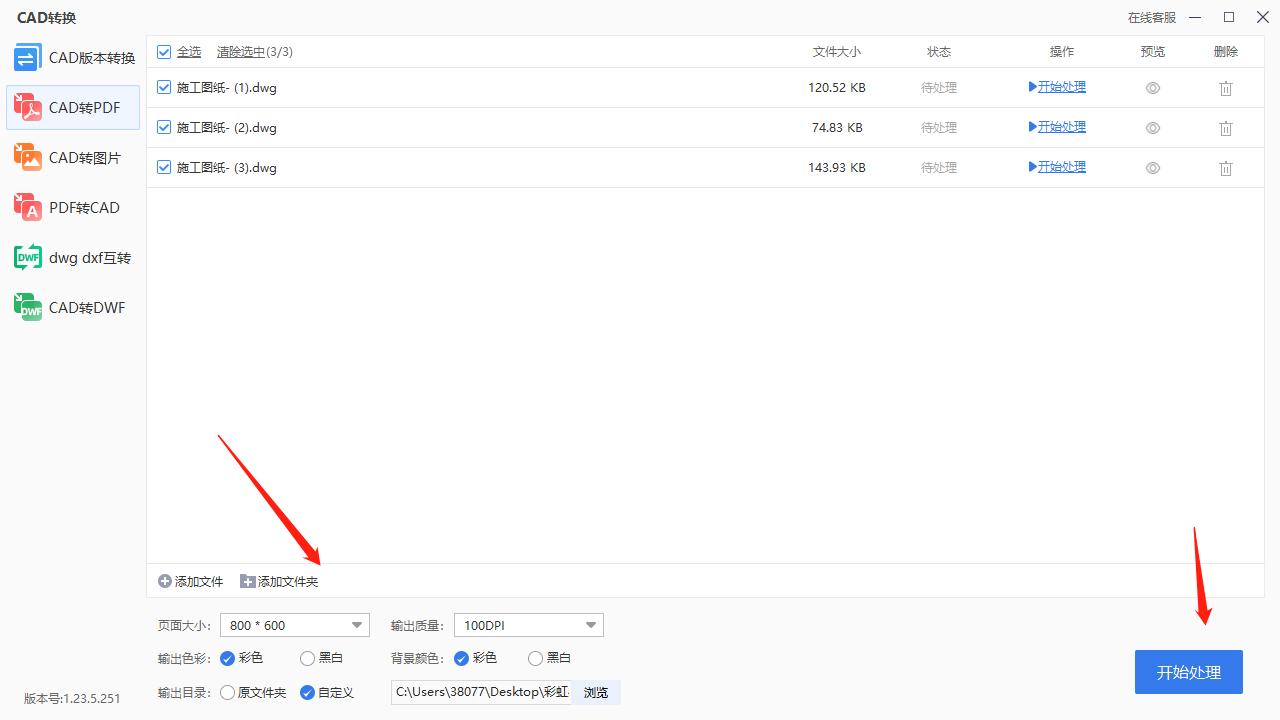Click the 状态 column header
The width and height of the screenshot is (1280, 720).
pyautogui.click(x=939, y=52)
